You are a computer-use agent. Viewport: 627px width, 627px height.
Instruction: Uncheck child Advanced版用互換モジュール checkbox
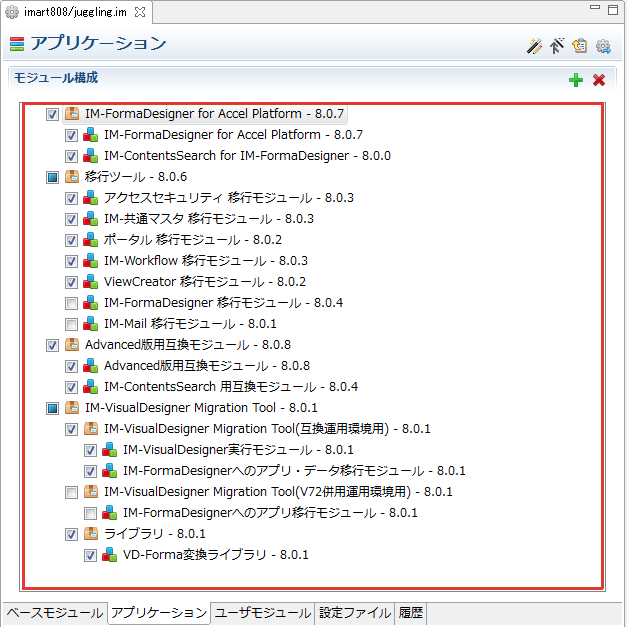tap(71, 366)
